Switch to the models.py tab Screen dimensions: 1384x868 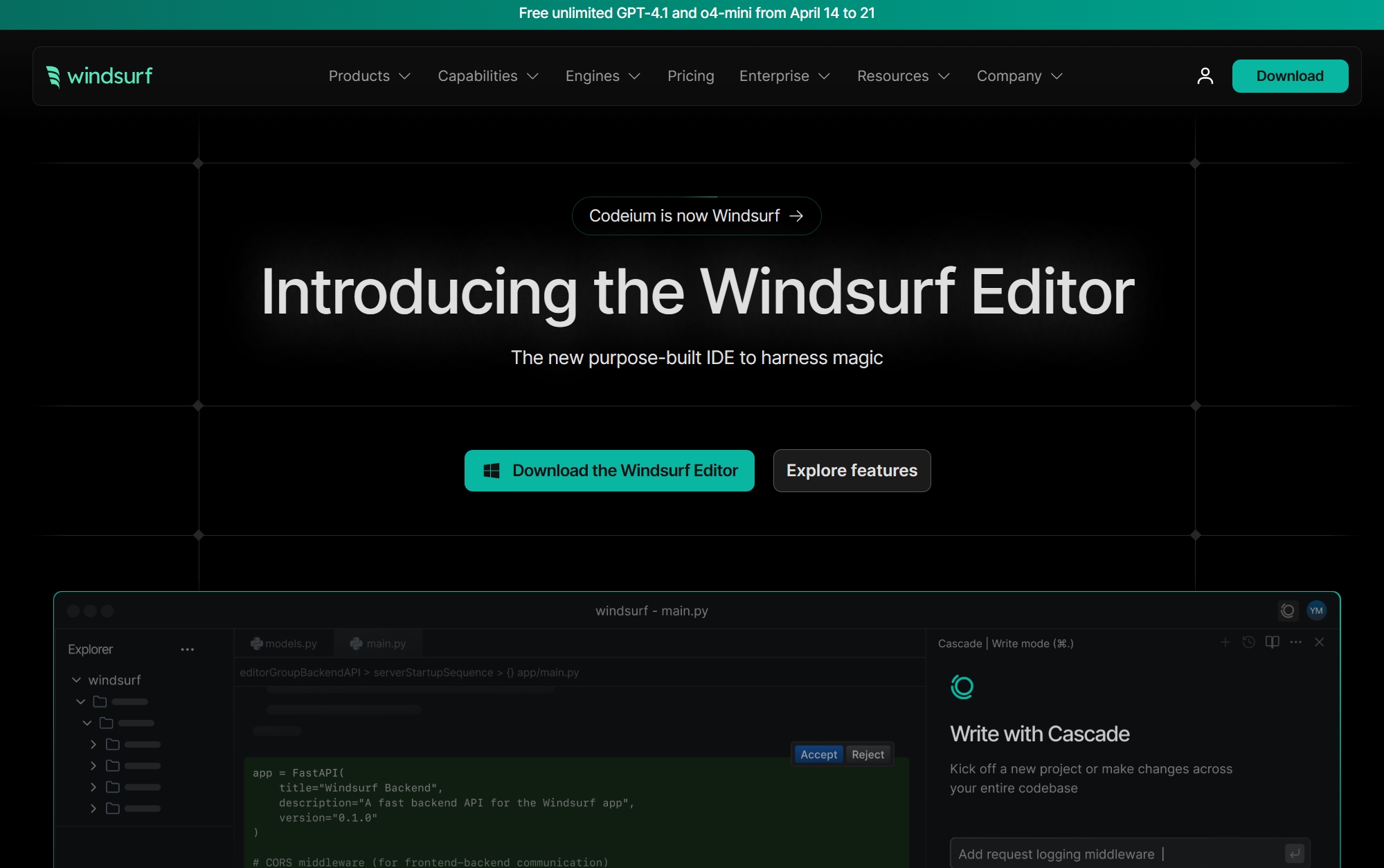[x=283, y=643]
